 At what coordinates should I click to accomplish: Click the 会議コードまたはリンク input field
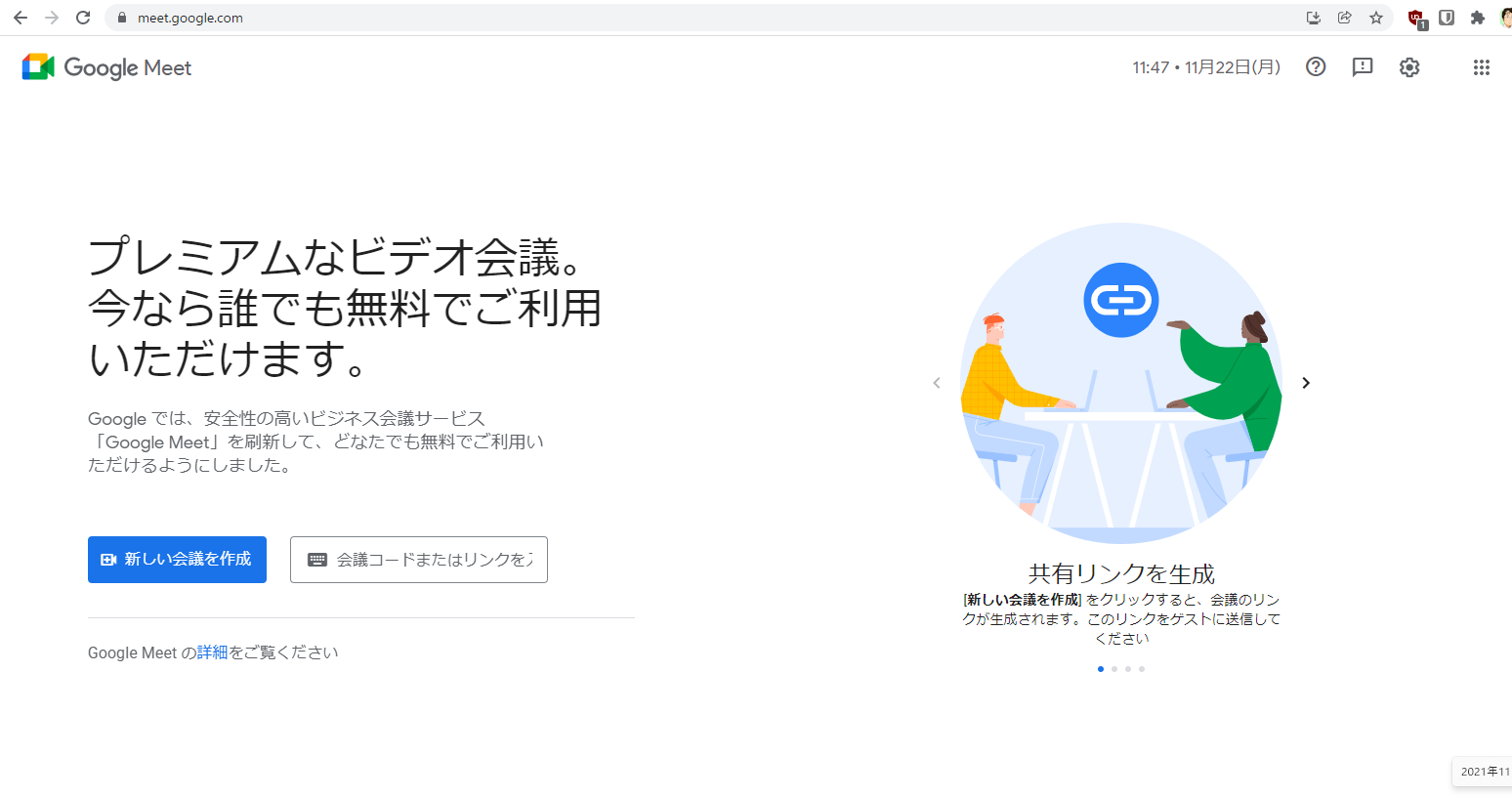coord(419,560)
